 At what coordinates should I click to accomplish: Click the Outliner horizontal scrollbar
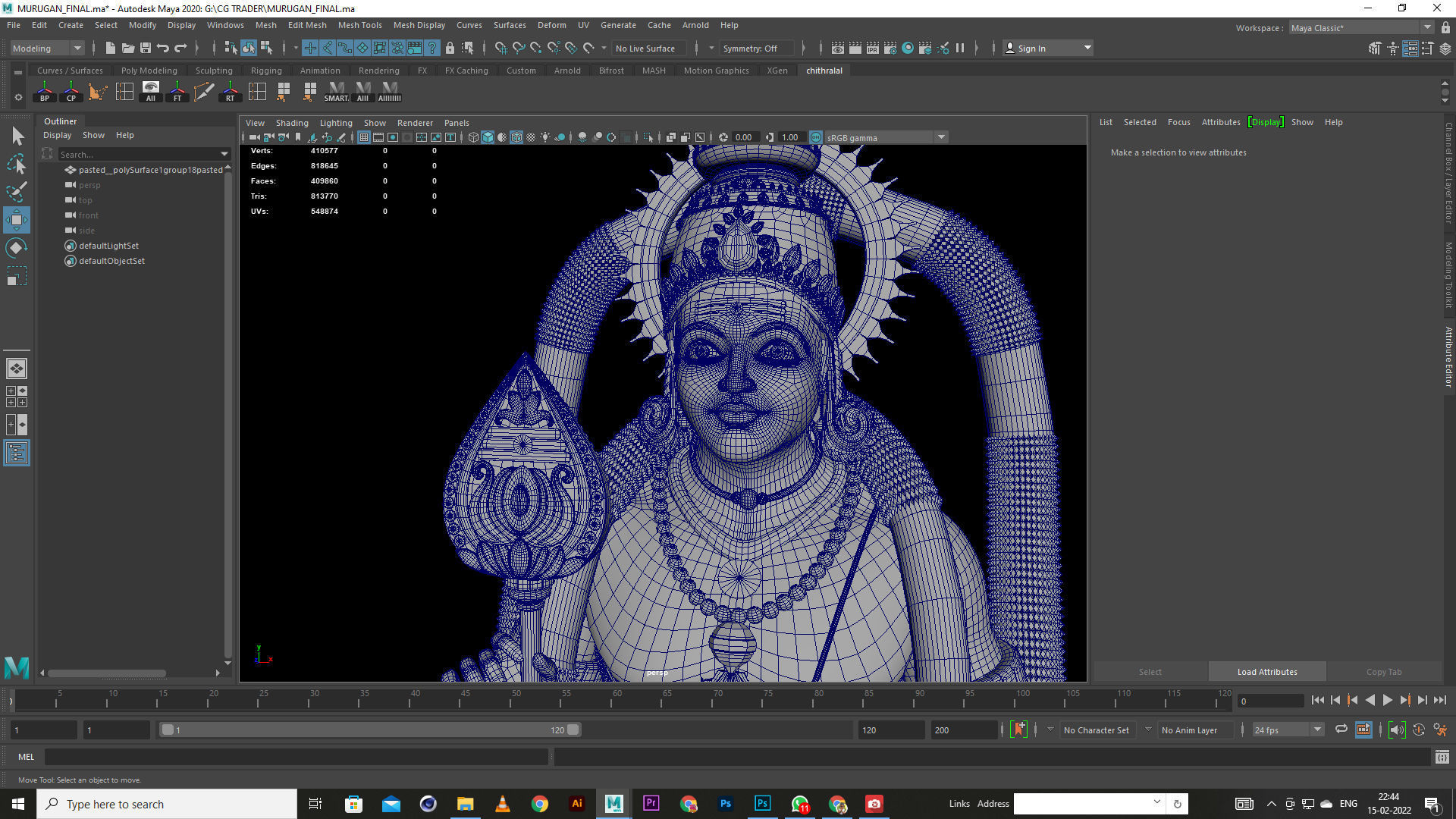(106, 673)
